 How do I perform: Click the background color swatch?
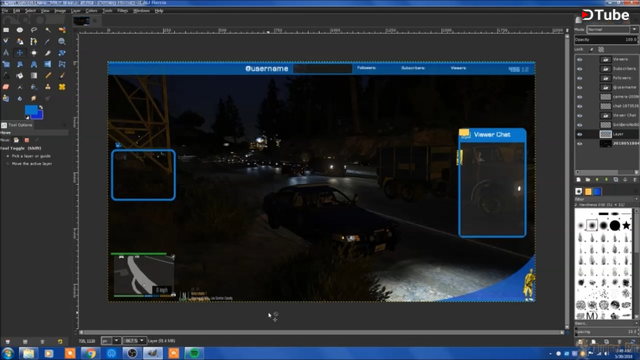point(39,116)
